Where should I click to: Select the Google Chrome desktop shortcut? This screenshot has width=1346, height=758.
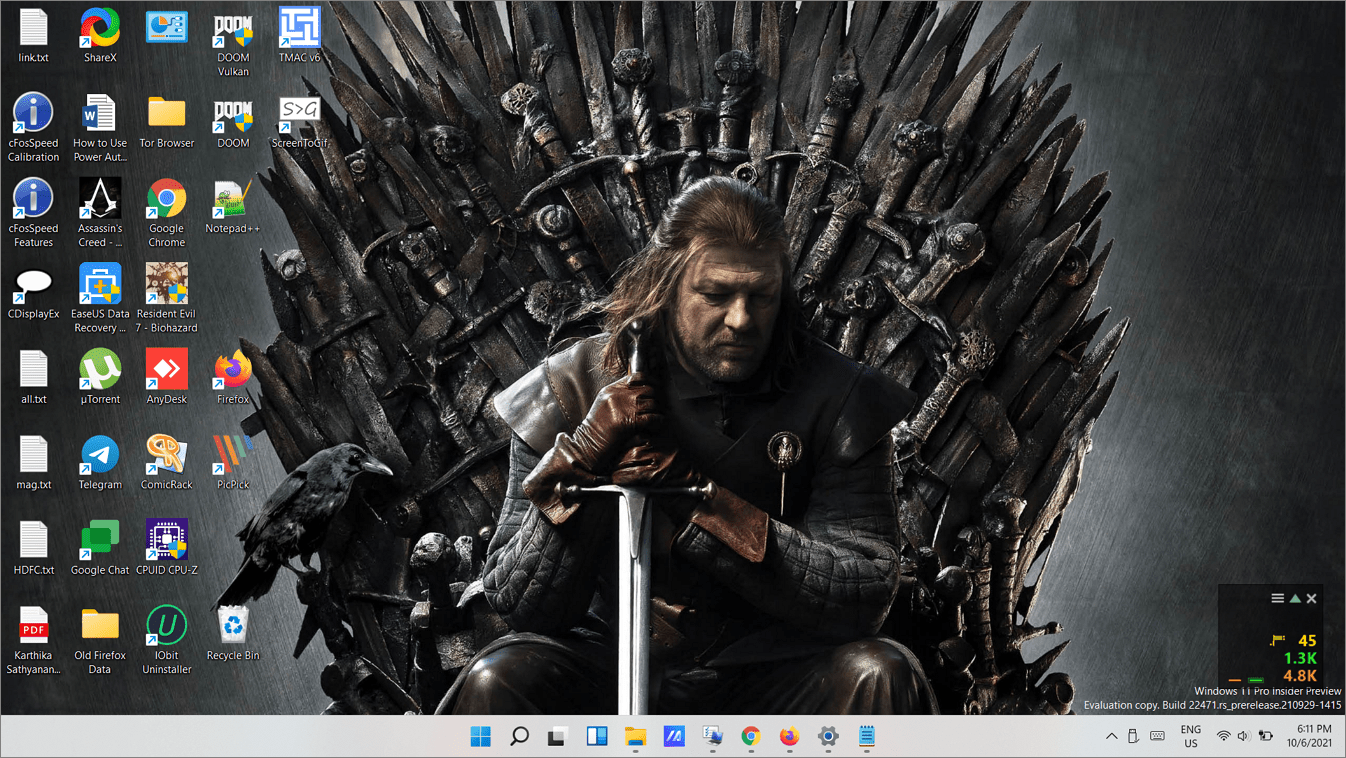click(x=167, y=214)
